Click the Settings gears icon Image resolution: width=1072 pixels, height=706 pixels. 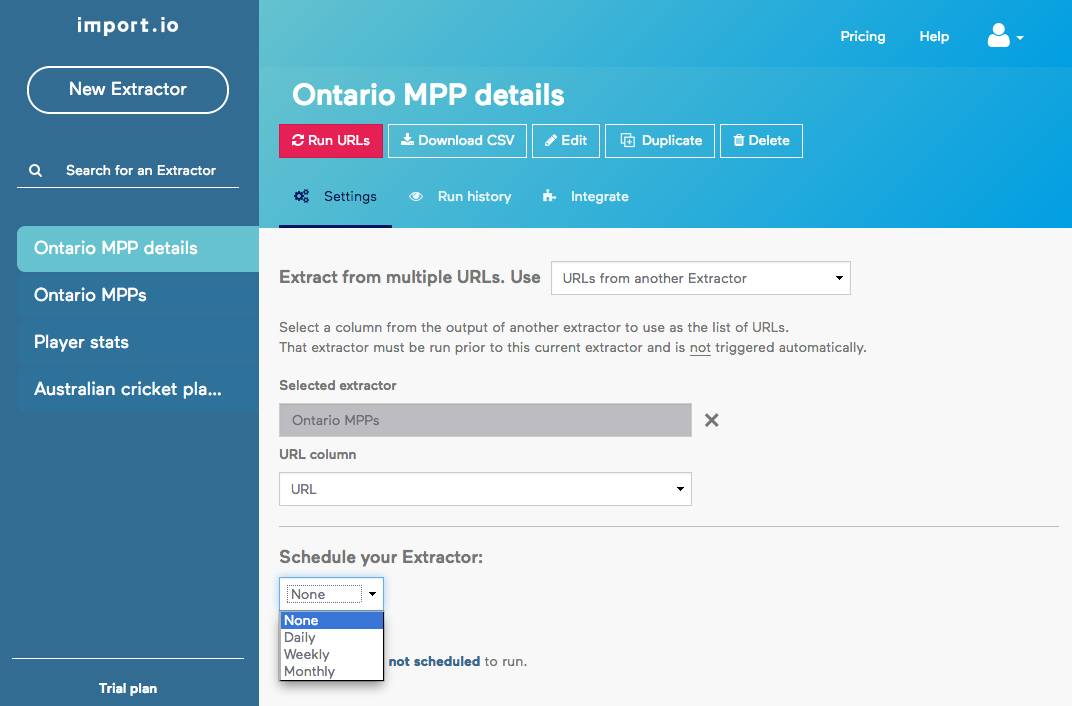(x=302, y=196)
